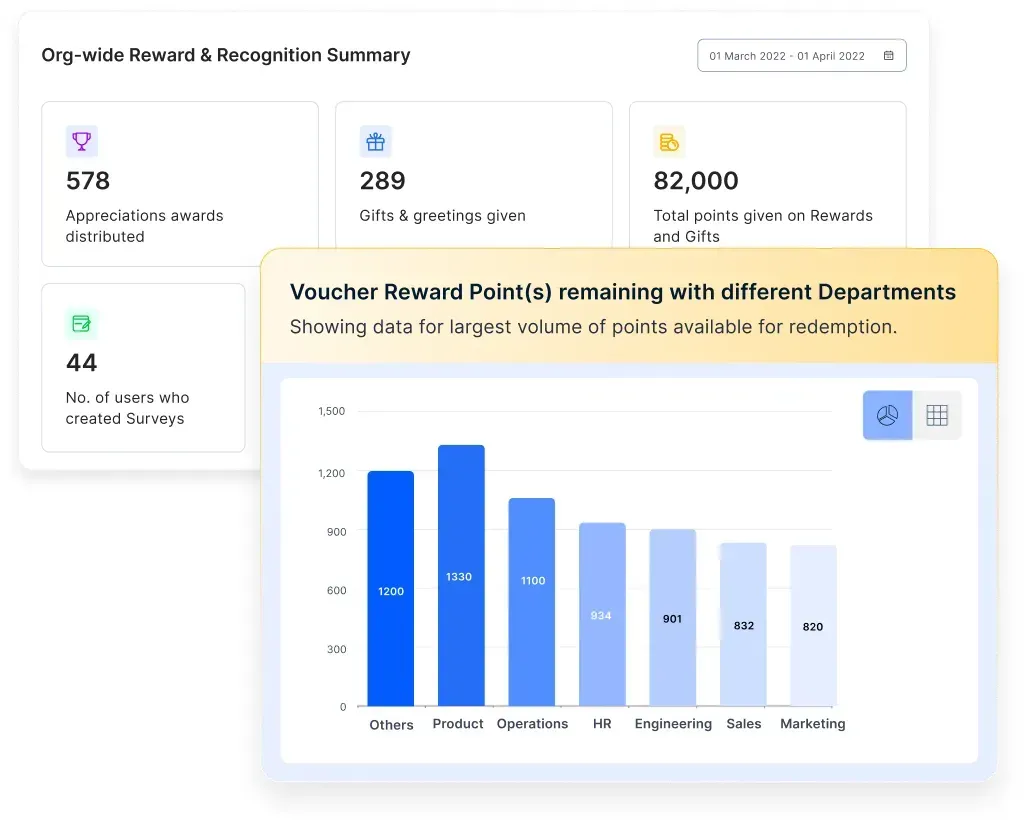Click the gift box icon
Viewport: 1029px width, 828px height.
point(375,141)
